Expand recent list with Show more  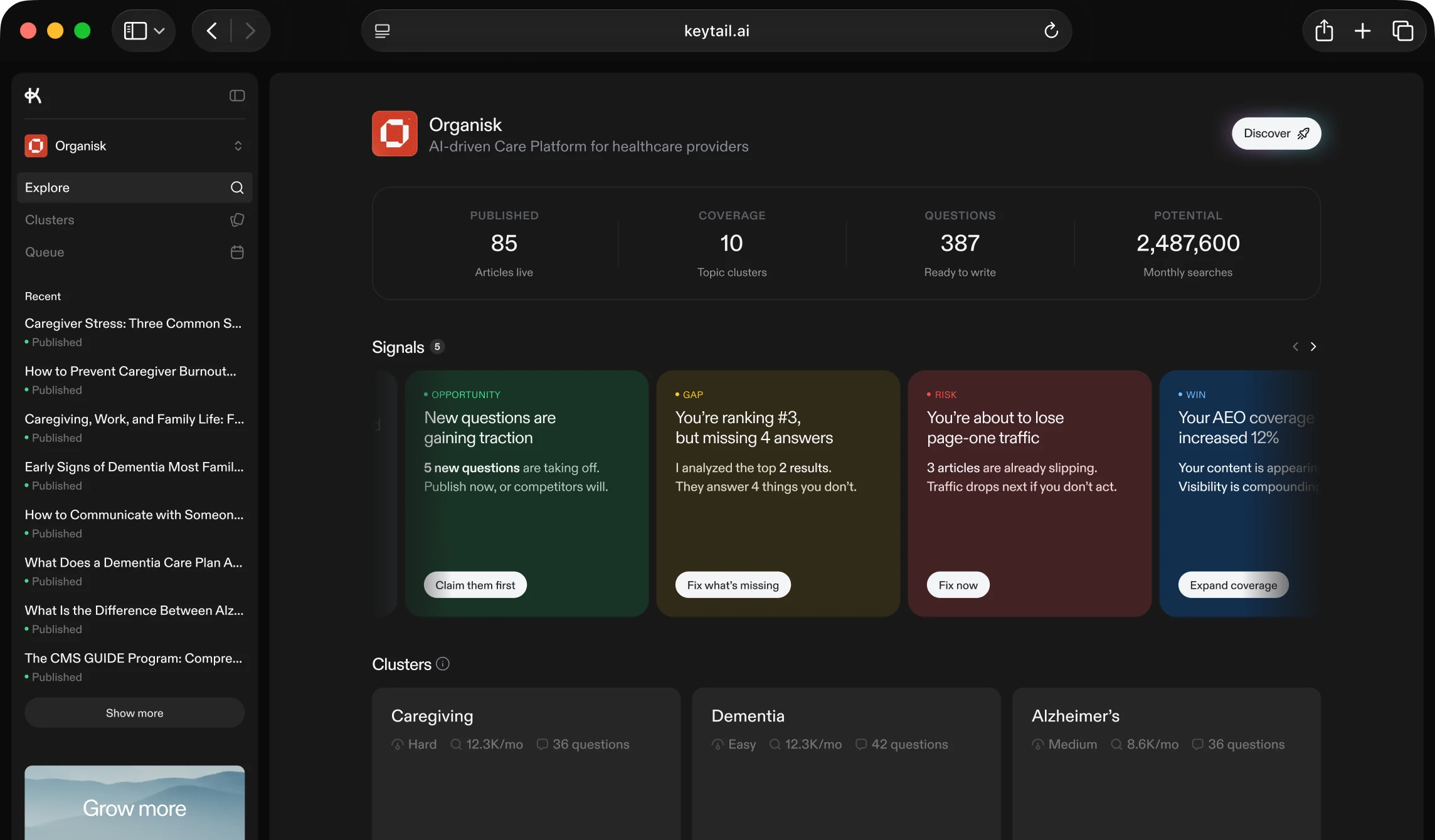pyautogui.click(x=134, y=713)
